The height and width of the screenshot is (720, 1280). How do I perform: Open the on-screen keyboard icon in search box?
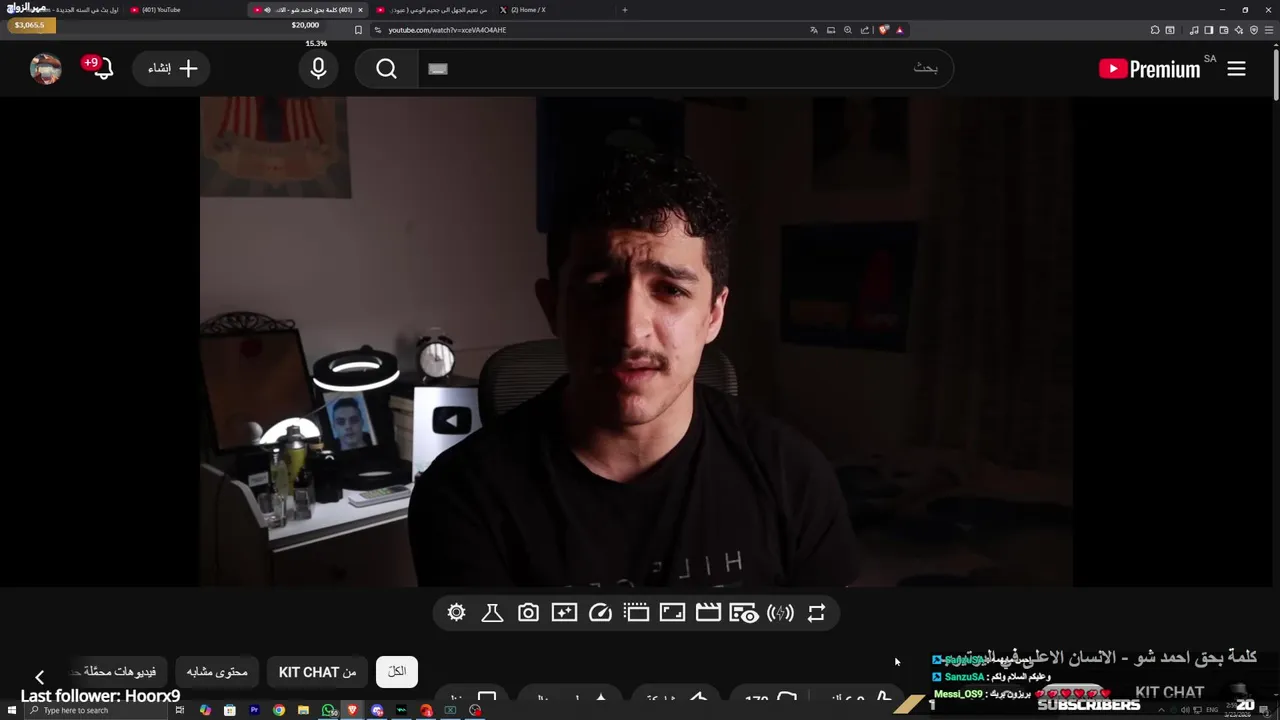[x=438, y=69]
